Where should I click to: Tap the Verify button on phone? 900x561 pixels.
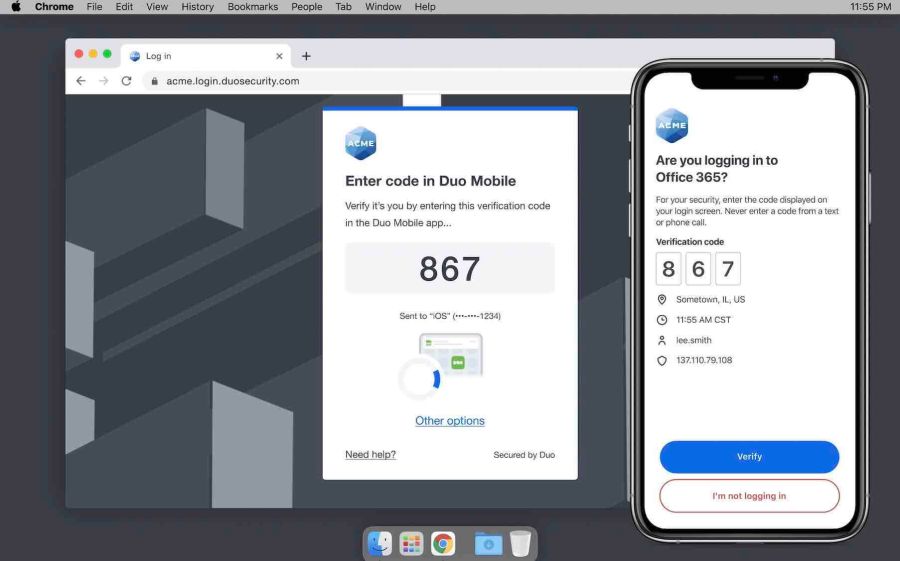click(749, 457)
